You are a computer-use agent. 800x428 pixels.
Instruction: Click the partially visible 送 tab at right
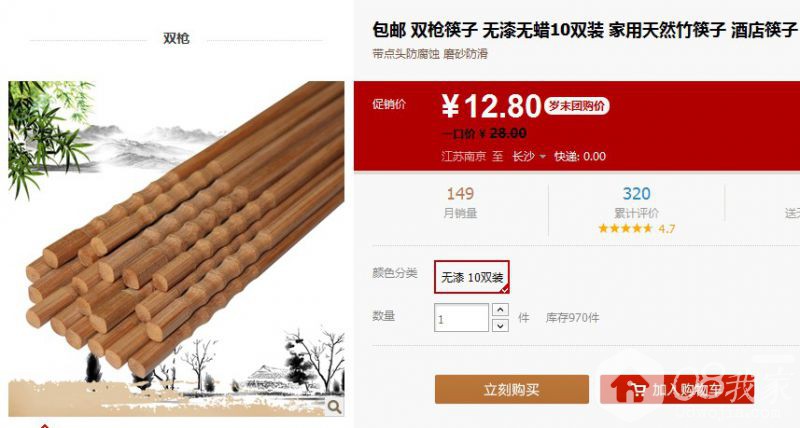(x=792, y=213)
